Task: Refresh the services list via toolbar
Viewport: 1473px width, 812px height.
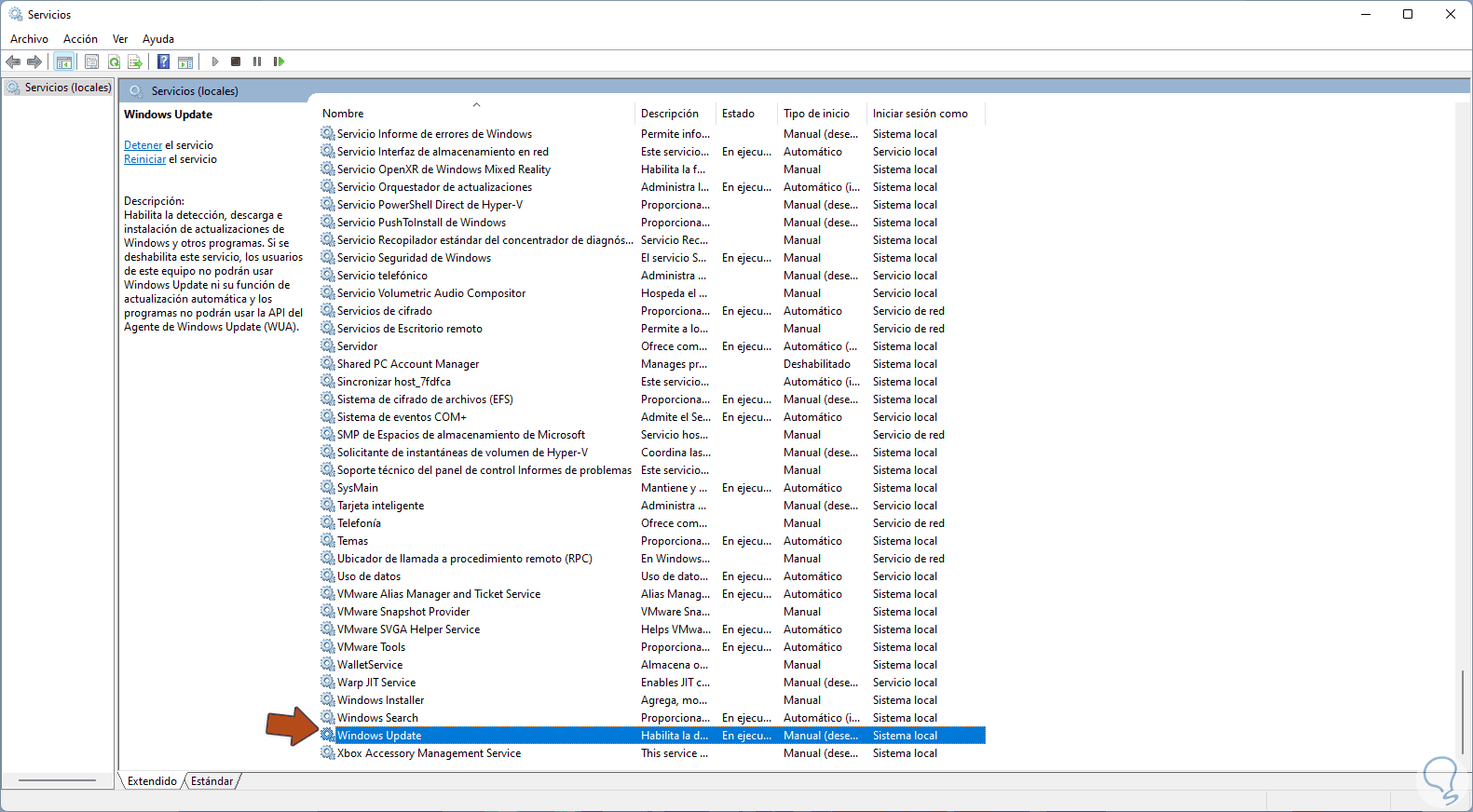Action: pos(114,61)
